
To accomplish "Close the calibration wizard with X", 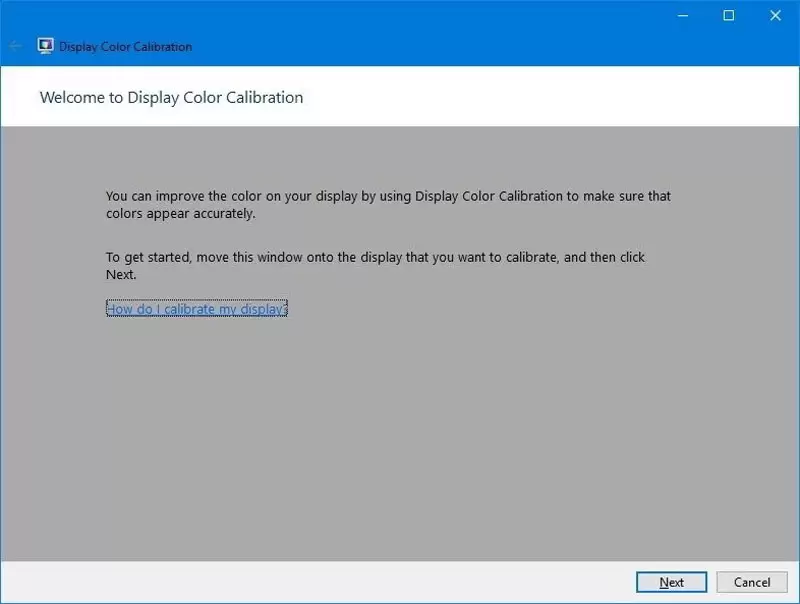I will [776, 15].
